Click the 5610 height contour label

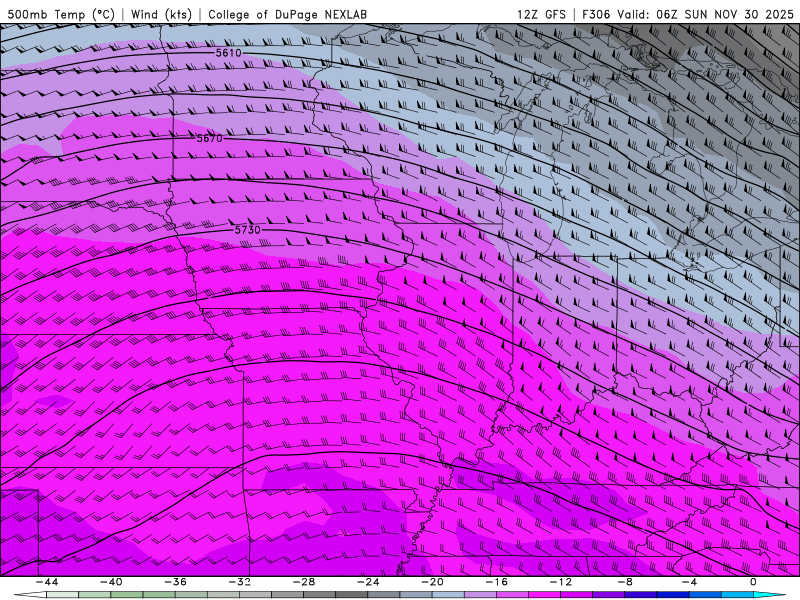228,53
